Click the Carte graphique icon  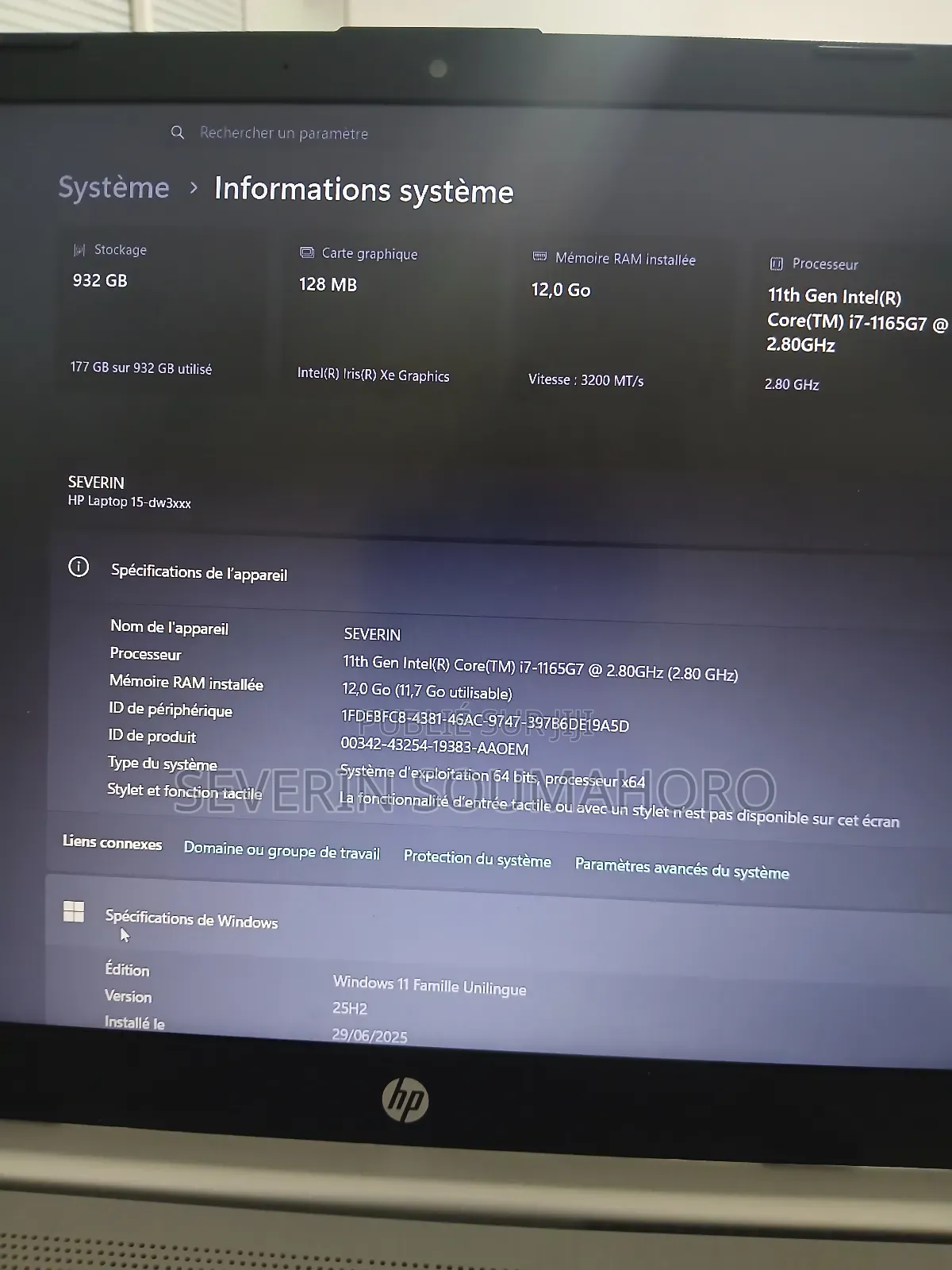point(307,253)
